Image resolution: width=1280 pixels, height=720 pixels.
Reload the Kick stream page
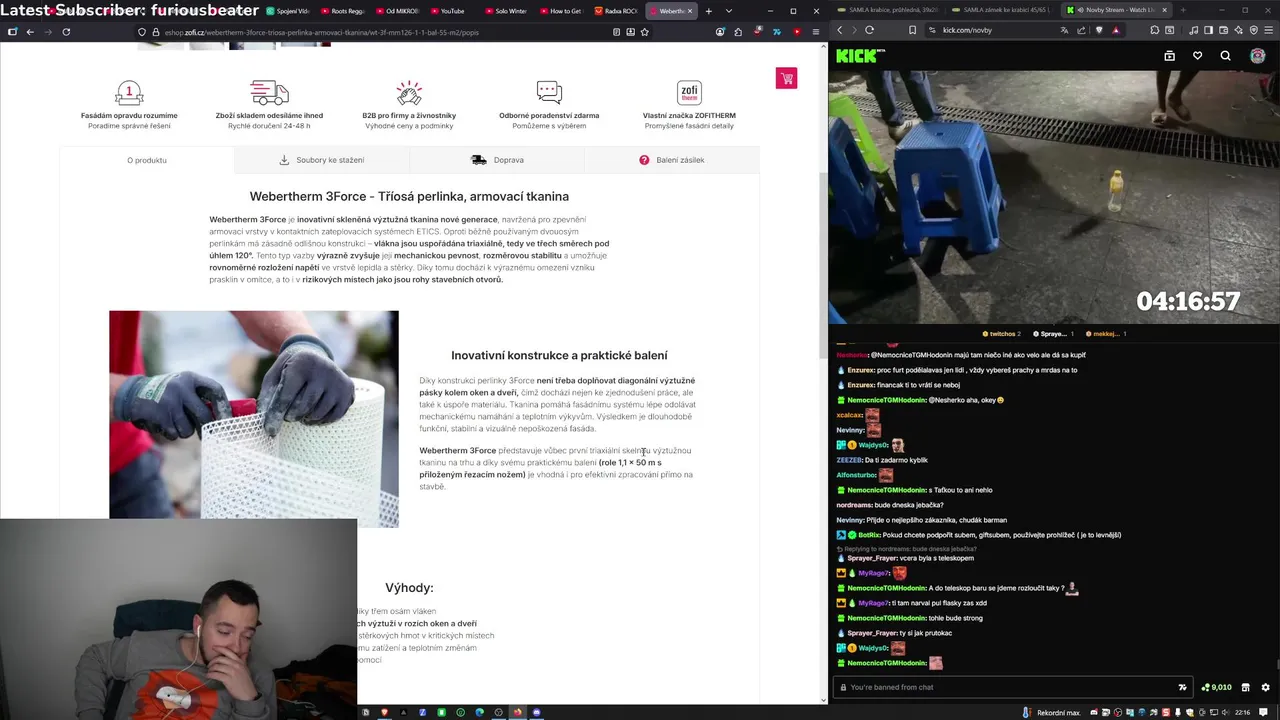[869, 30]
